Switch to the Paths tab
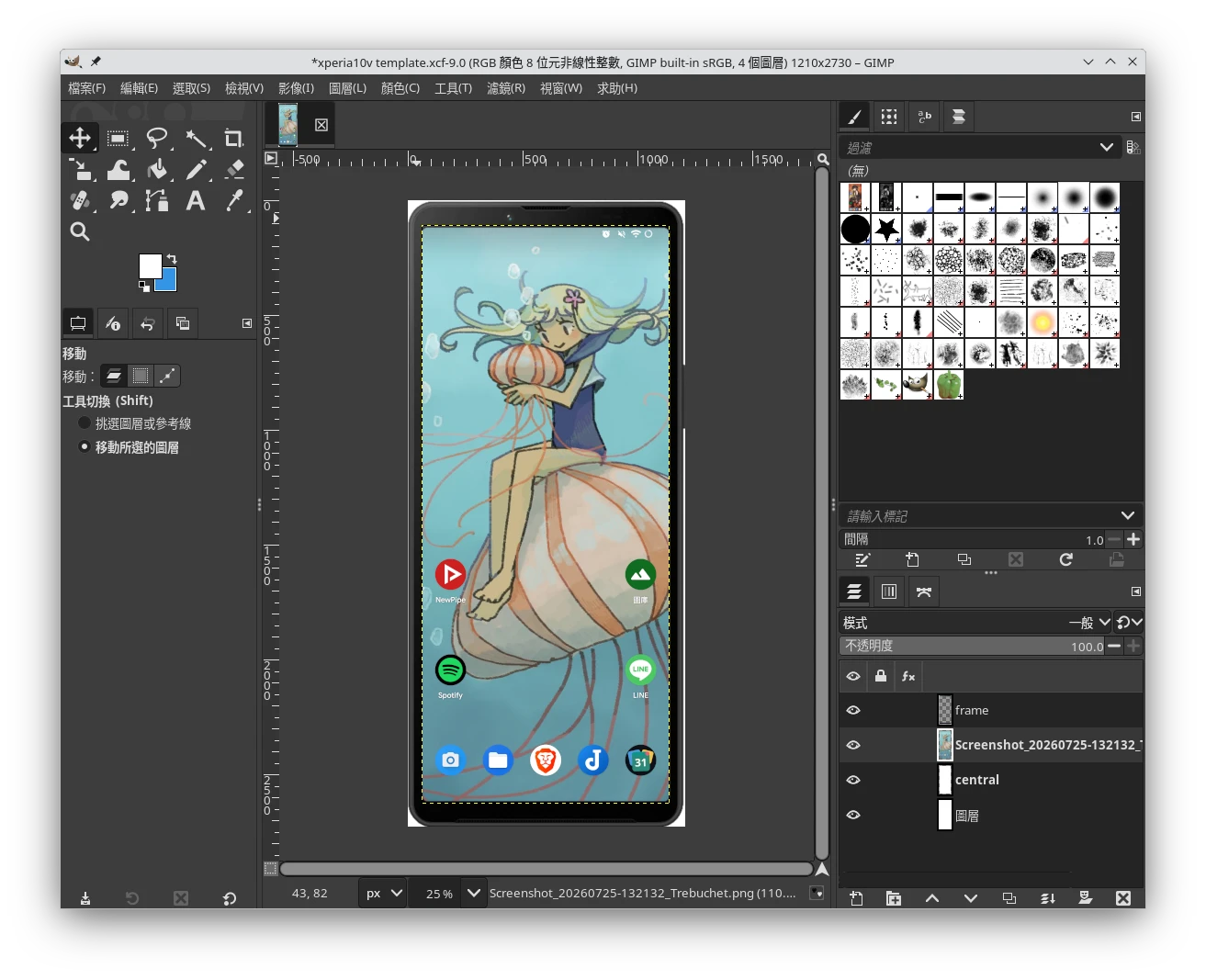 coord(924,591)
